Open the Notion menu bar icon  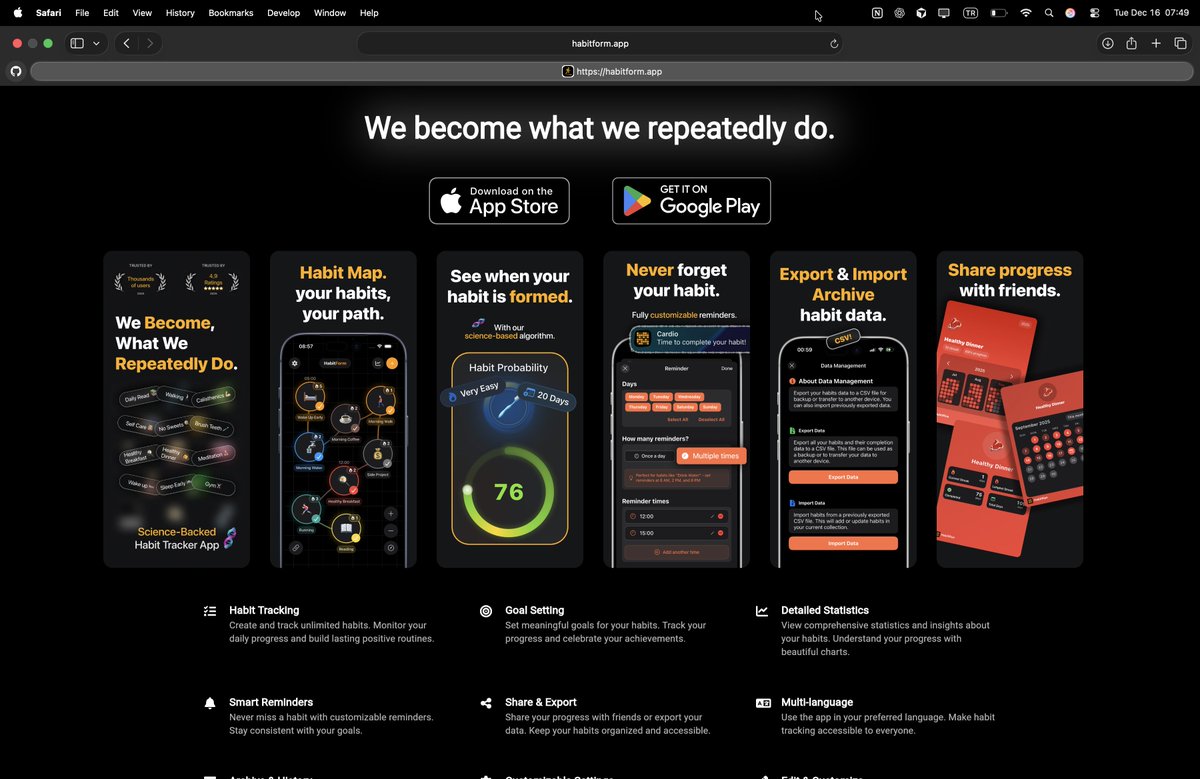tap(877, 13)
